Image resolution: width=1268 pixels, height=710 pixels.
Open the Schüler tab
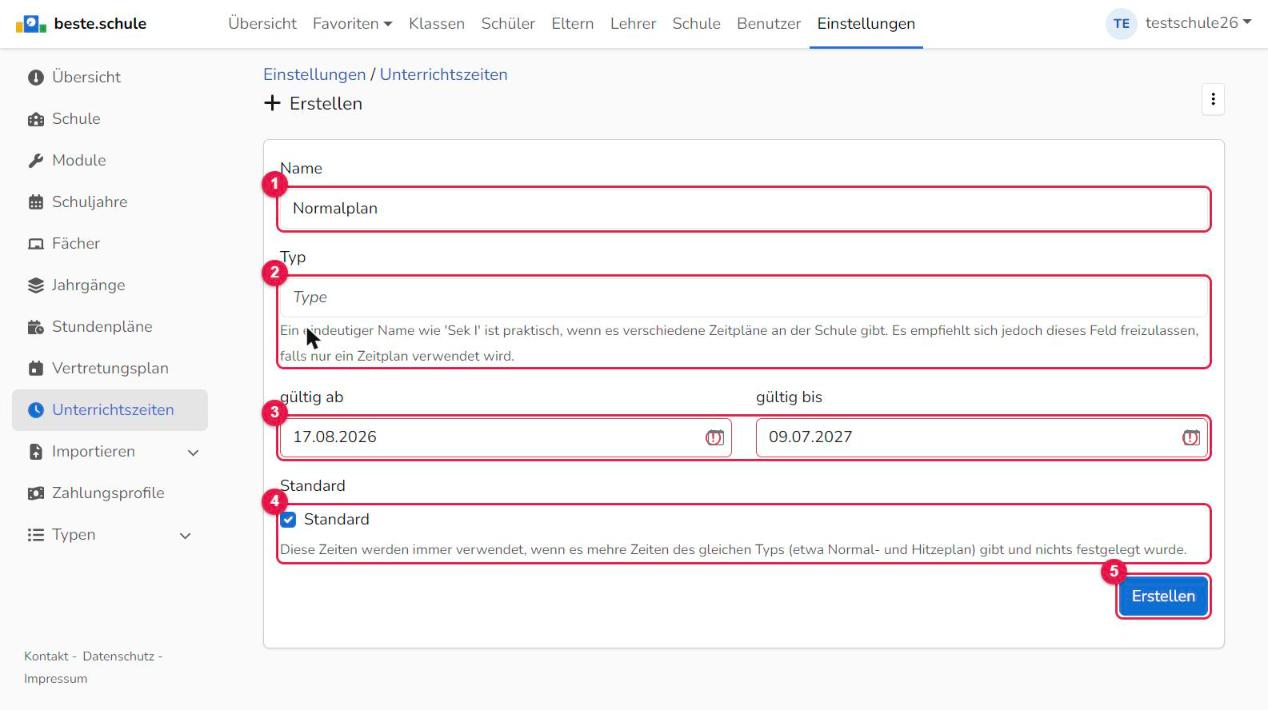508,24
